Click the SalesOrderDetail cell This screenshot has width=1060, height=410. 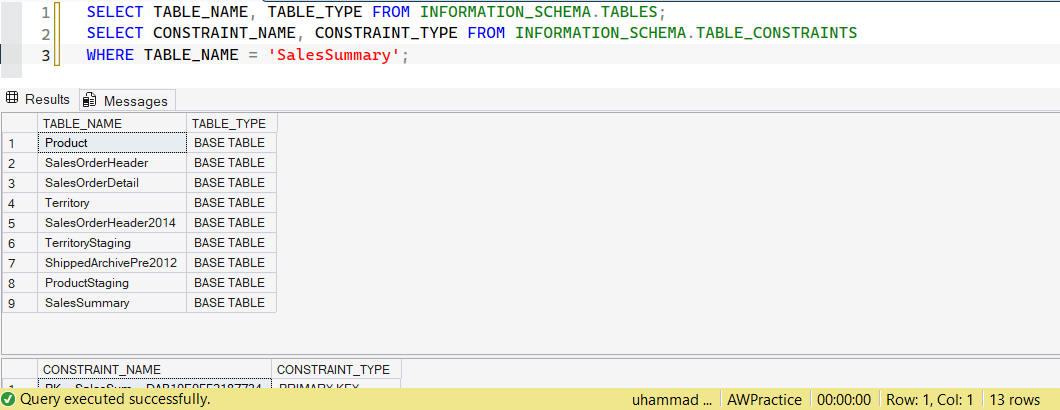click(x=112, y=183)
